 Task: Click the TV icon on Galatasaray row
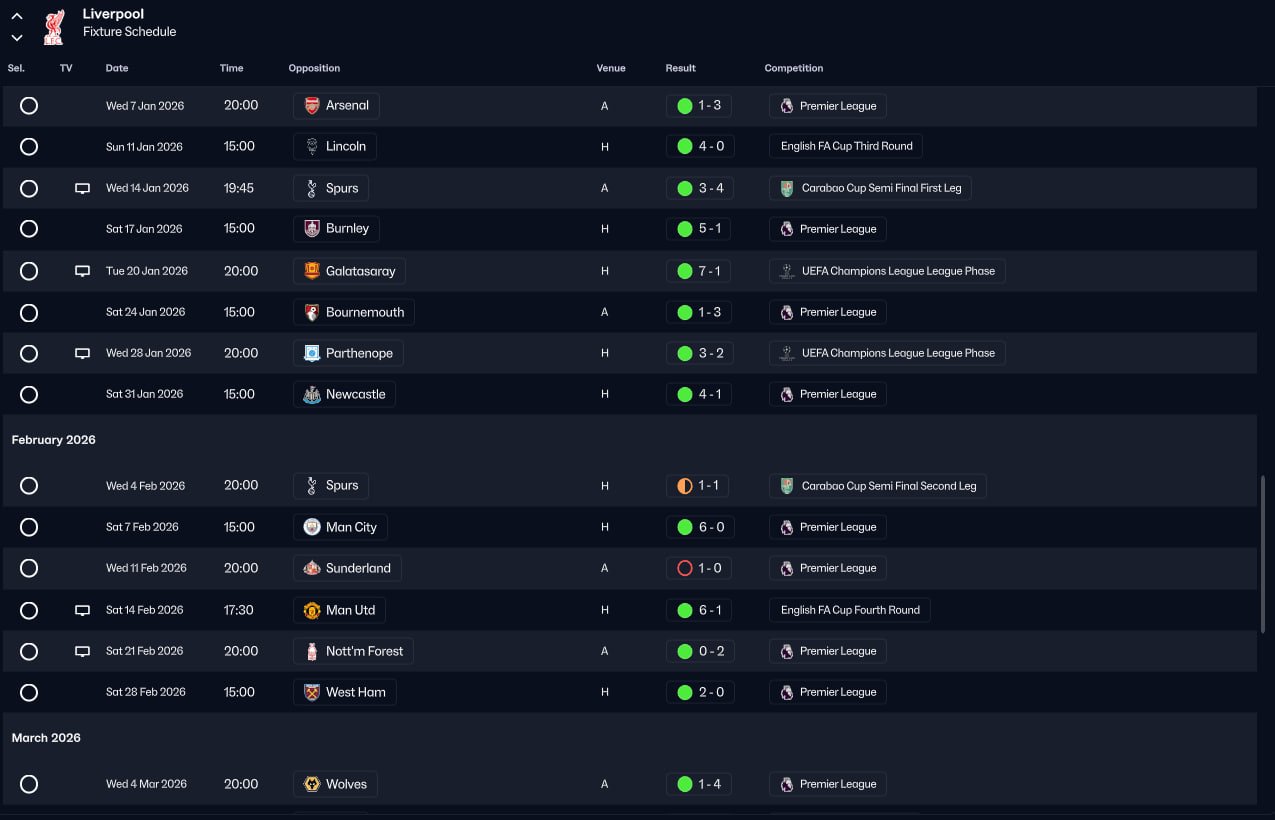click(83, 271)
